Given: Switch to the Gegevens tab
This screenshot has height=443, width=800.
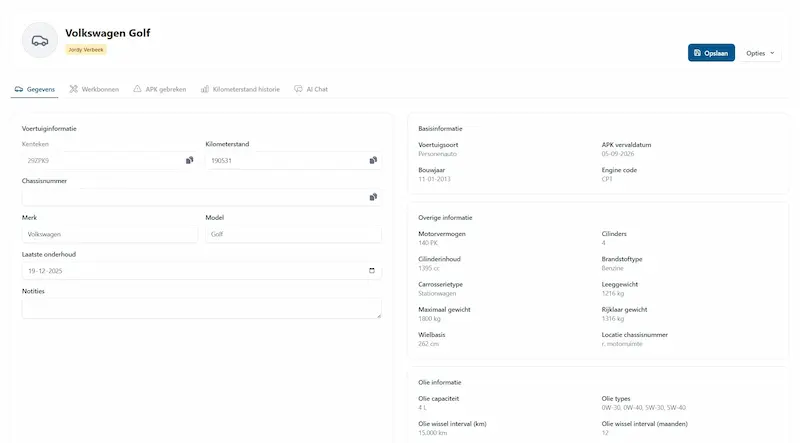Looking at the screenshot, I should (x=35, y=89).
